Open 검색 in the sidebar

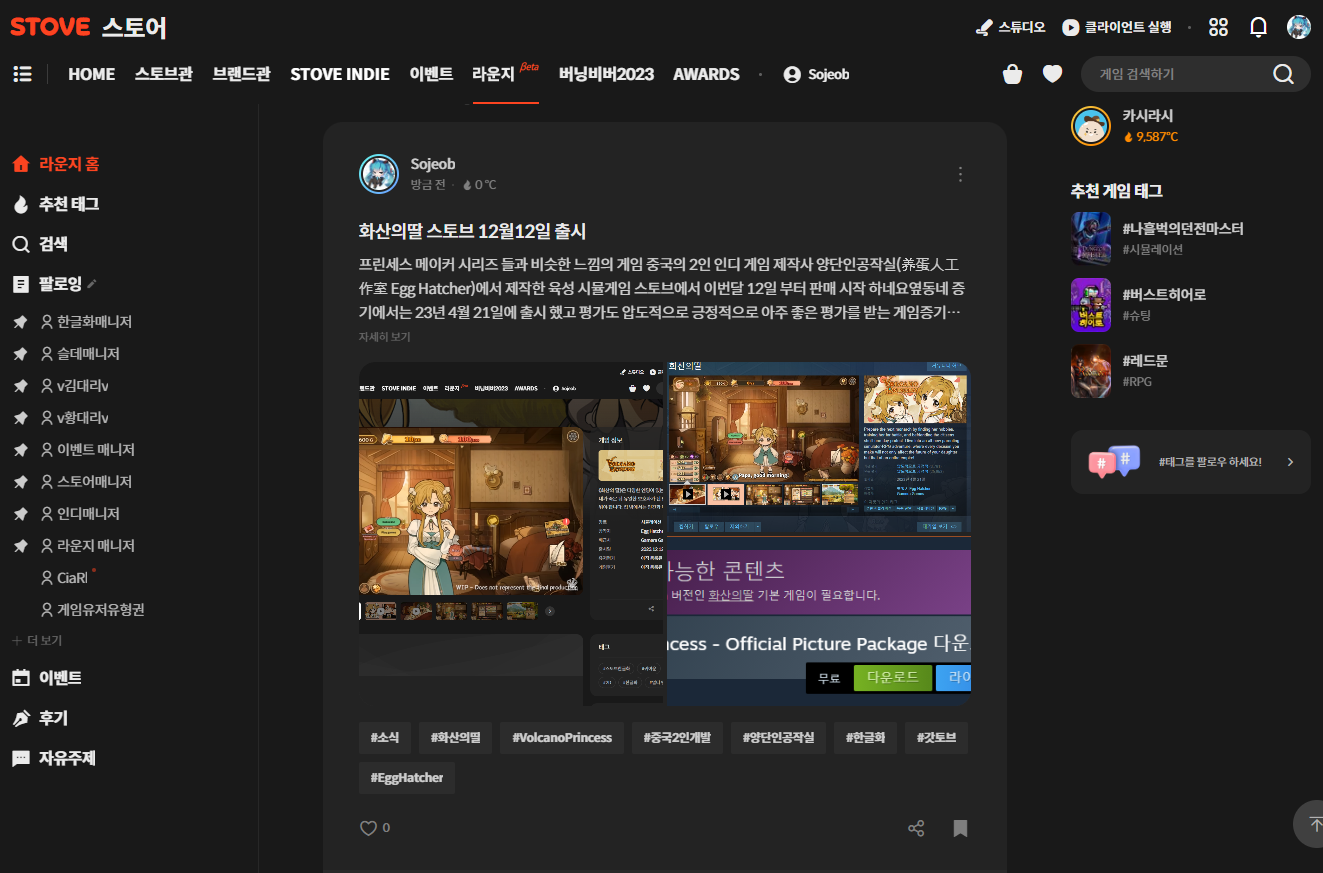(x=40, y=244)
